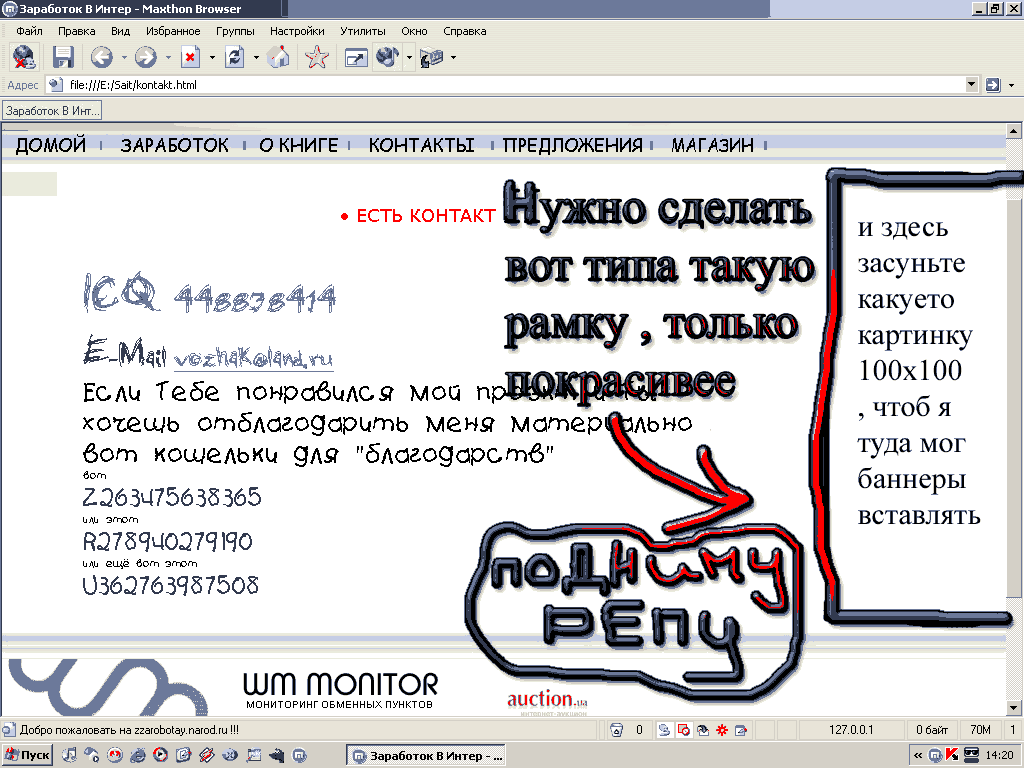
Task: Open the Настройки menu
Action: pyautogui.click(x=297, y=31)
